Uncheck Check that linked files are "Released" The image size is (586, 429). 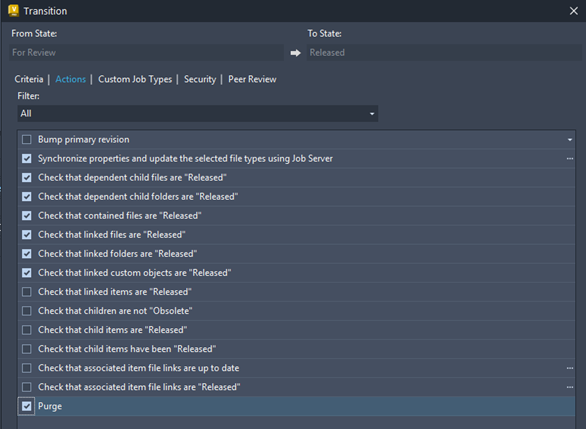(x=27, y=235)
